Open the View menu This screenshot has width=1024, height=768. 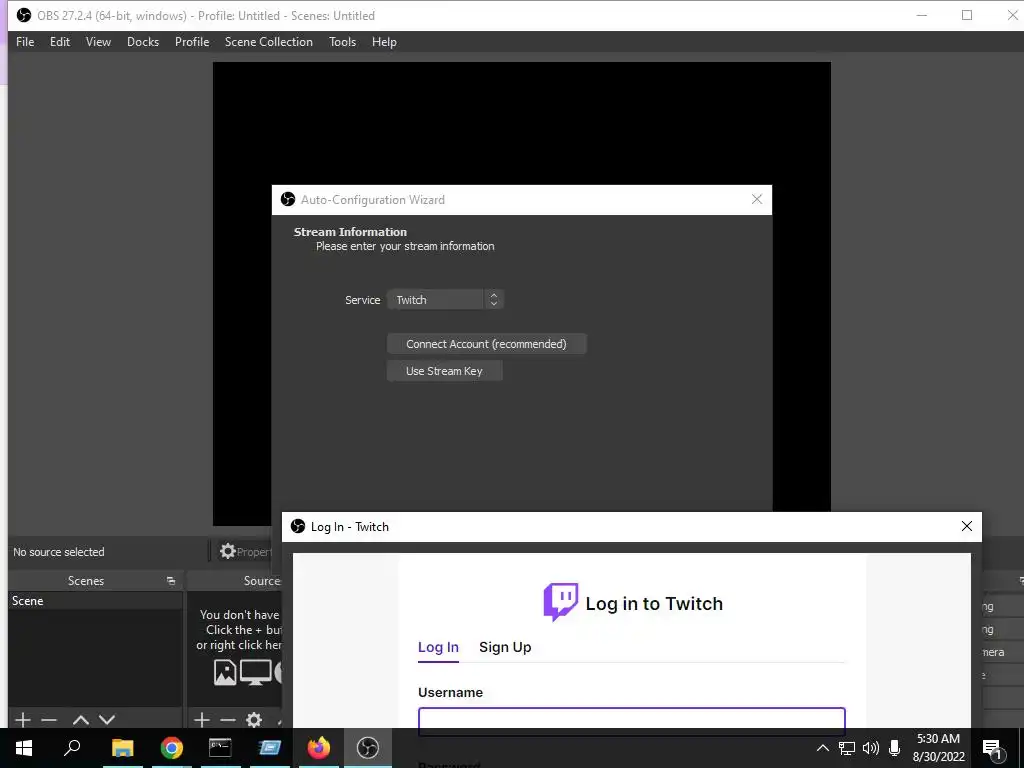pos(98,42)
